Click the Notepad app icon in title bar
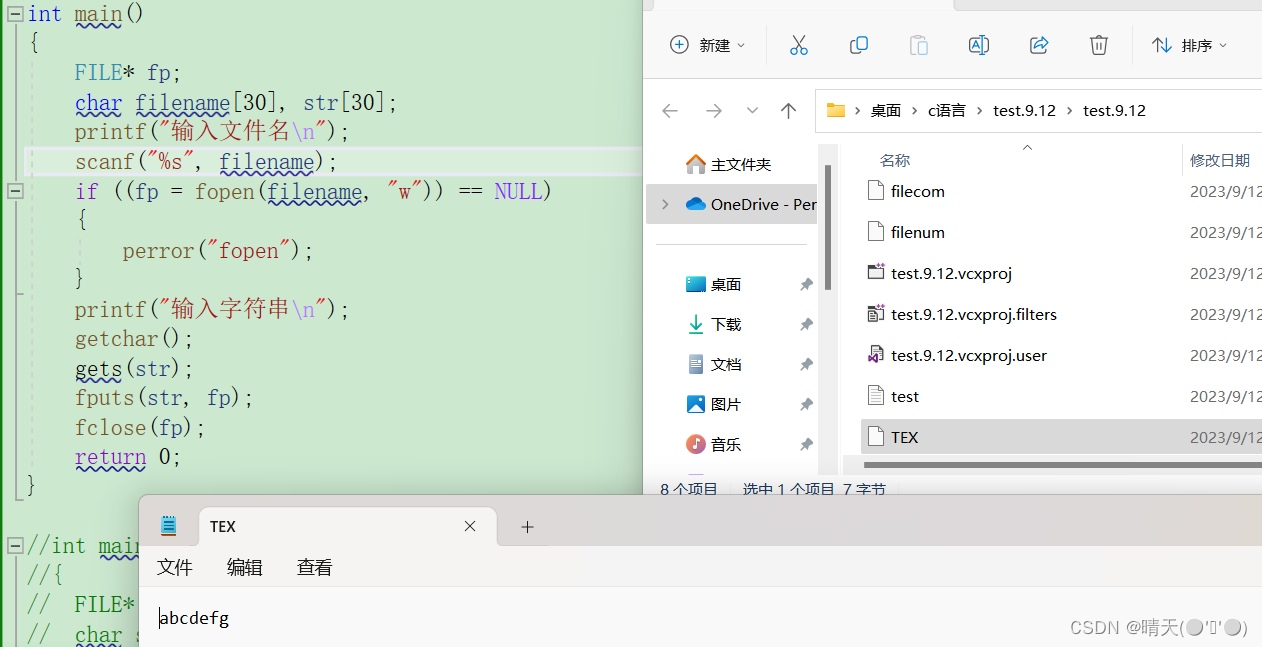This screenshot has height=647, width=1262. point(168,526)
